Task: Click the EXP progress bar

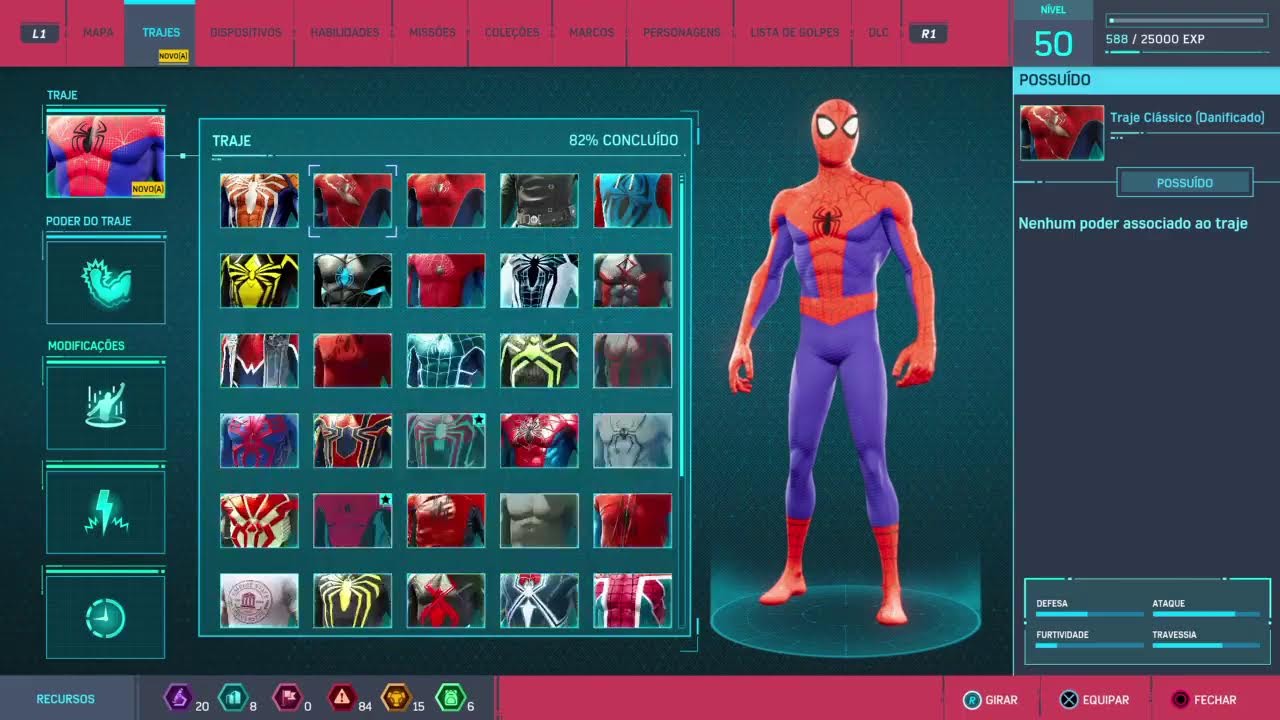Action: [x=1185, y=20]
